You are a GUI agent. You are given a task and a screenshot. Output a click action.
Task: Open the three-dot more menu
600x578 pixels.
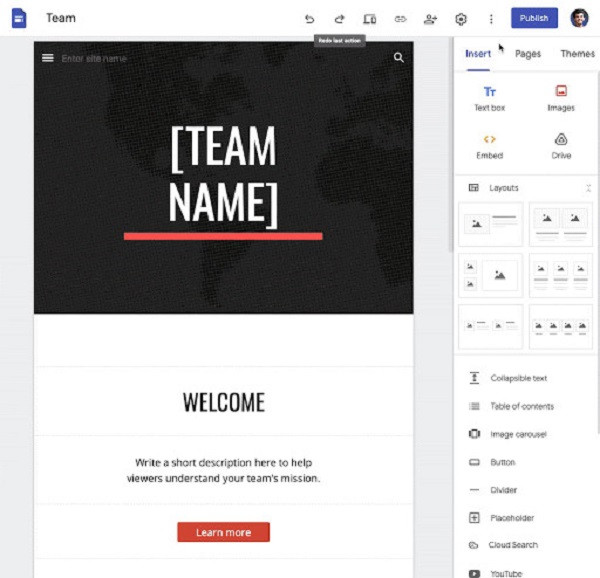[x=491, y=19]
